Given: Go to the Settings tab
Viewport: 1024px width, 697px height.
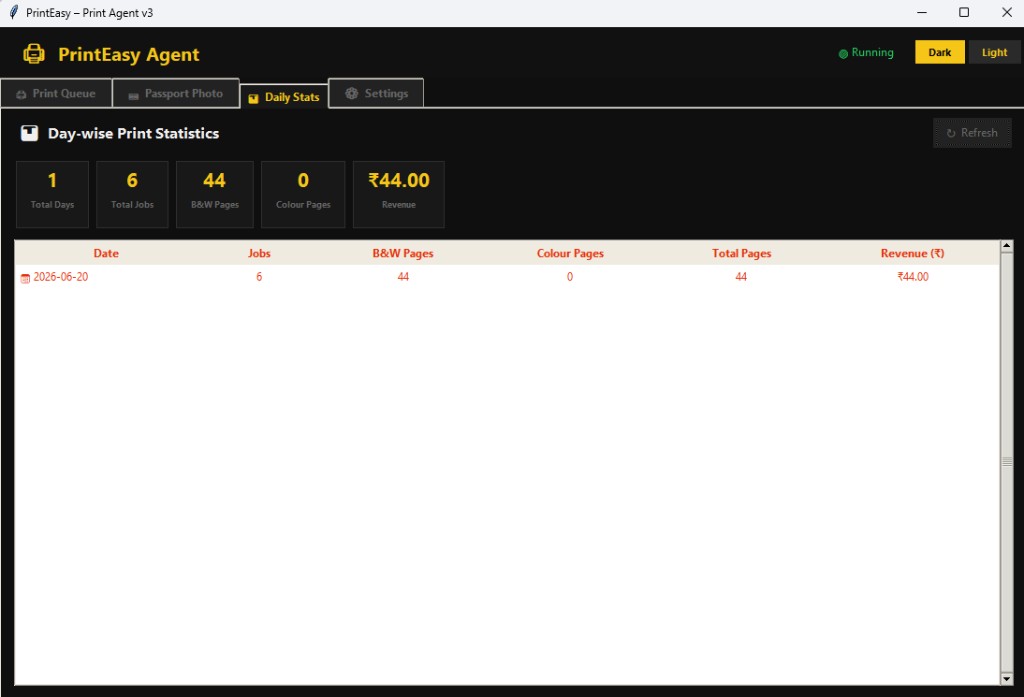Looking at the screenshot, I should pyautogui.click(x=376, y=93).
